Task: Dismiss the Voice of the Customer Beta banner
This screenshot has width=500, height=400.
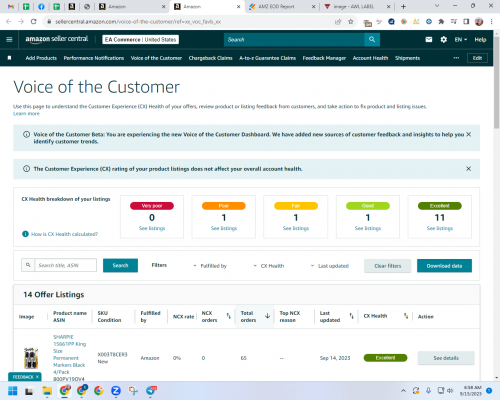Action: pyautogui.click(x=468, y=134)
